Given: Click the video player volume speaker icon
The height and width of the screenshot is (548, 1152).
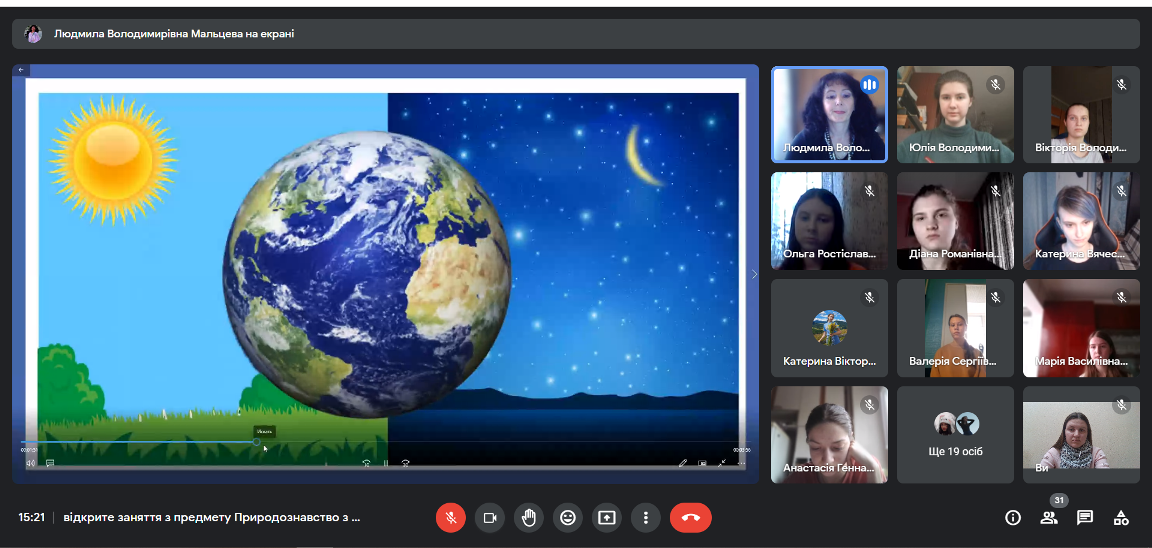Looking at the screenshot, I should [x=31, y=464].
